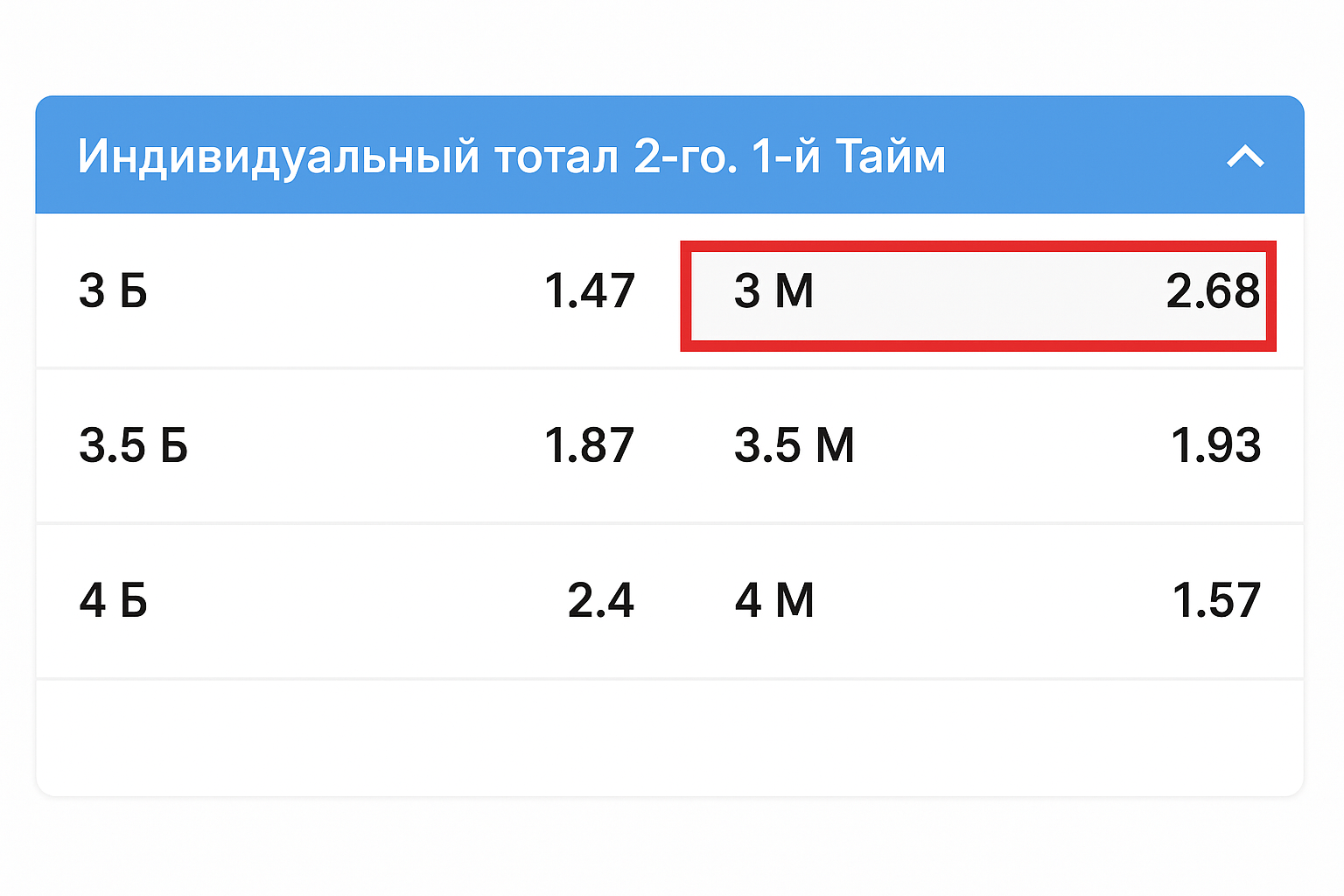The image size is (1344, 896).
Task: Select the 3 Б bet label
Action: 113,290
